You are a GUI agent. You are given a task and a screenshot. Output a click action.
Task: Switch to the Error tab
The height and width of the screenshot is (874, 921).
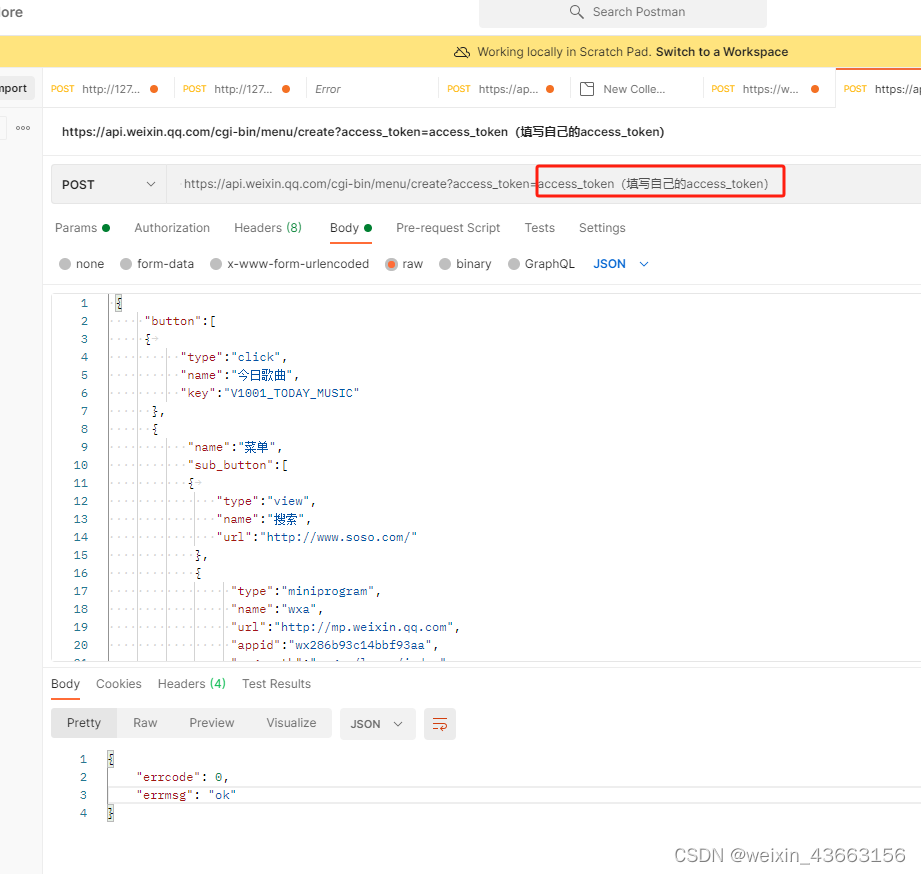click(x=372, y=89)
